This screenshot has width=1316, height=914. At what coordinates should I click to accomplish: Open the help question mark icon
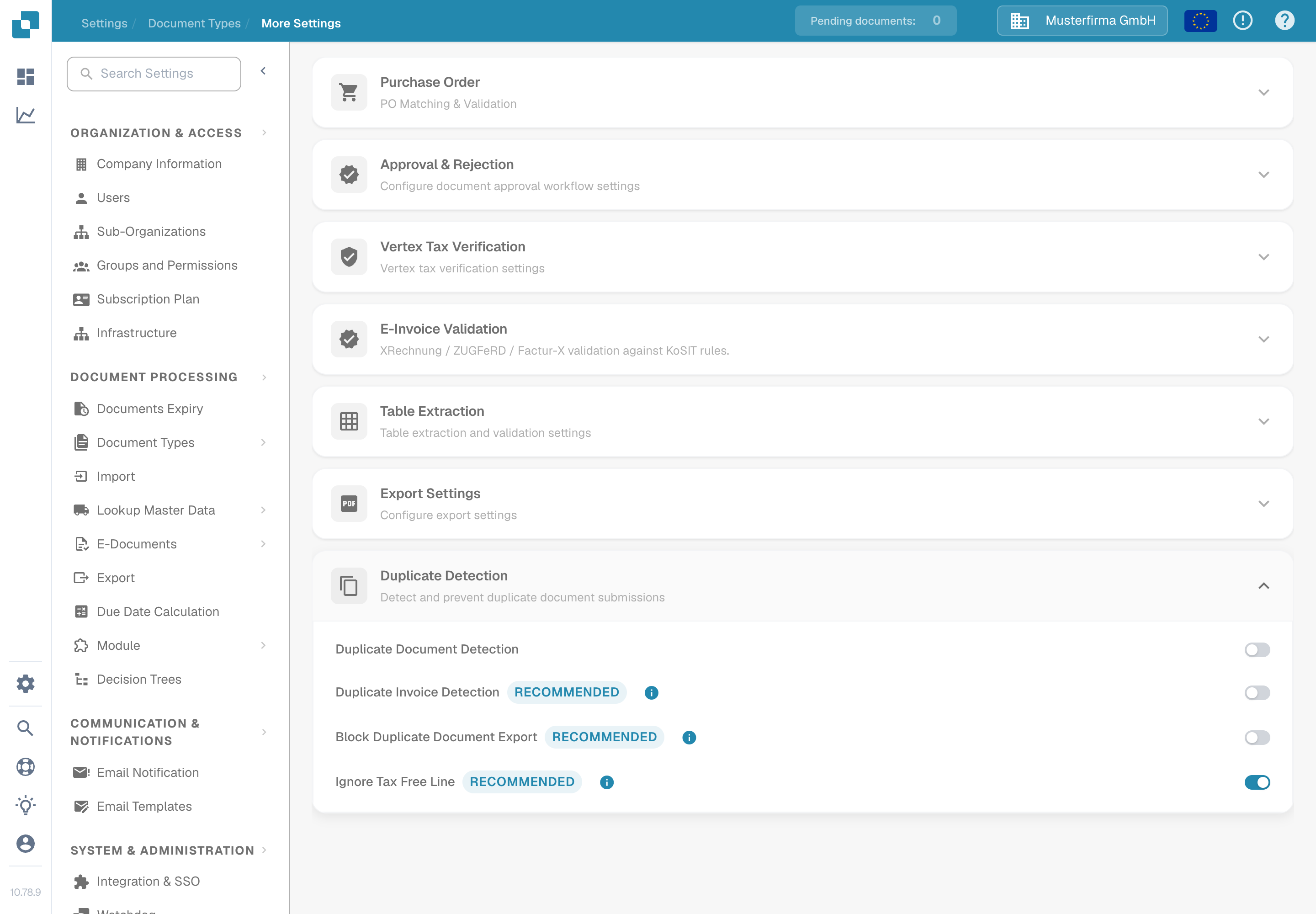click(1284, 21)
